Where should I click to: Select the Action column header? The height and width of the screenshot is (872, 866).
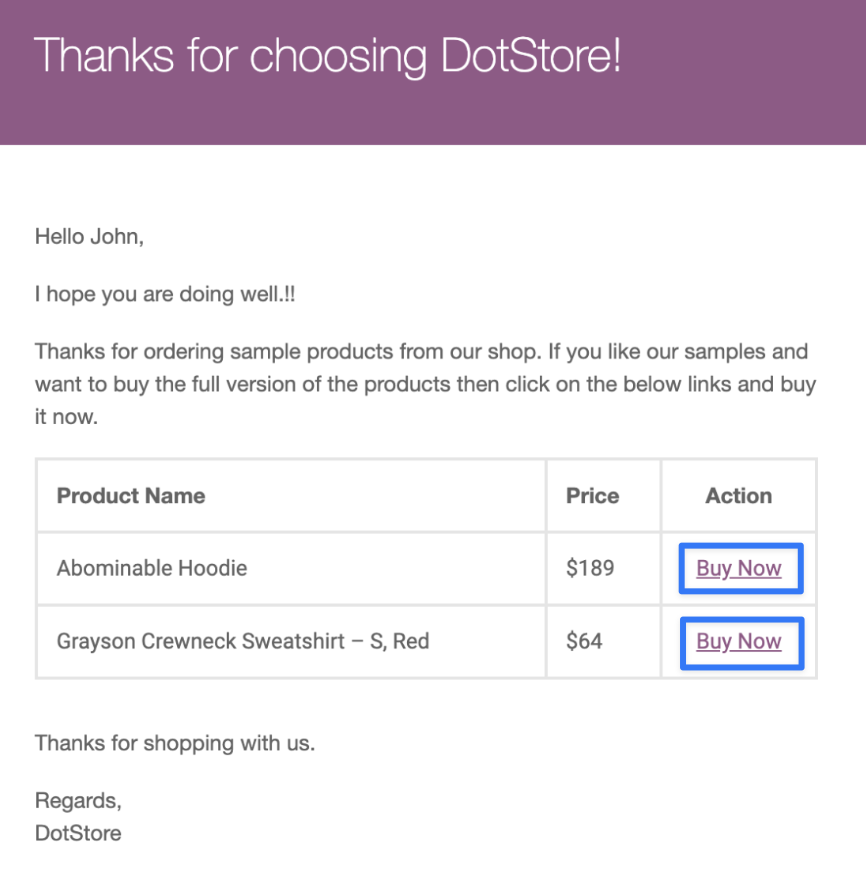[x=739, y=496]
